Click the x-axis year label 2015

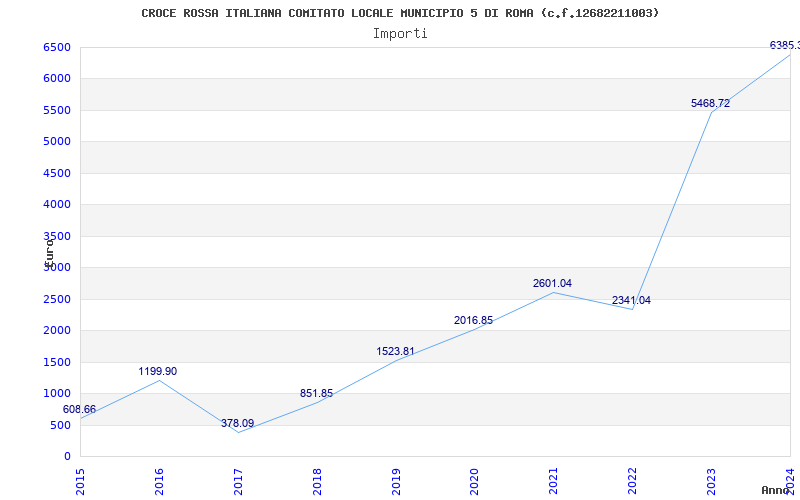(x=80, y=481)
